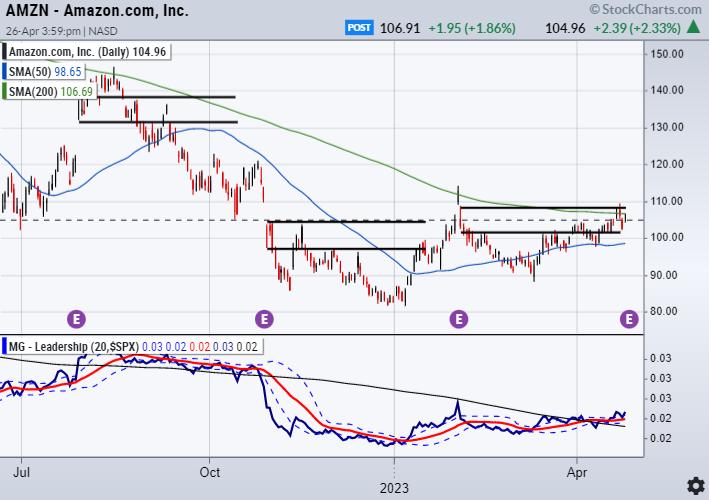Click the October earnings 'E' marker
The image size is (709, 500).
point(264,319)
